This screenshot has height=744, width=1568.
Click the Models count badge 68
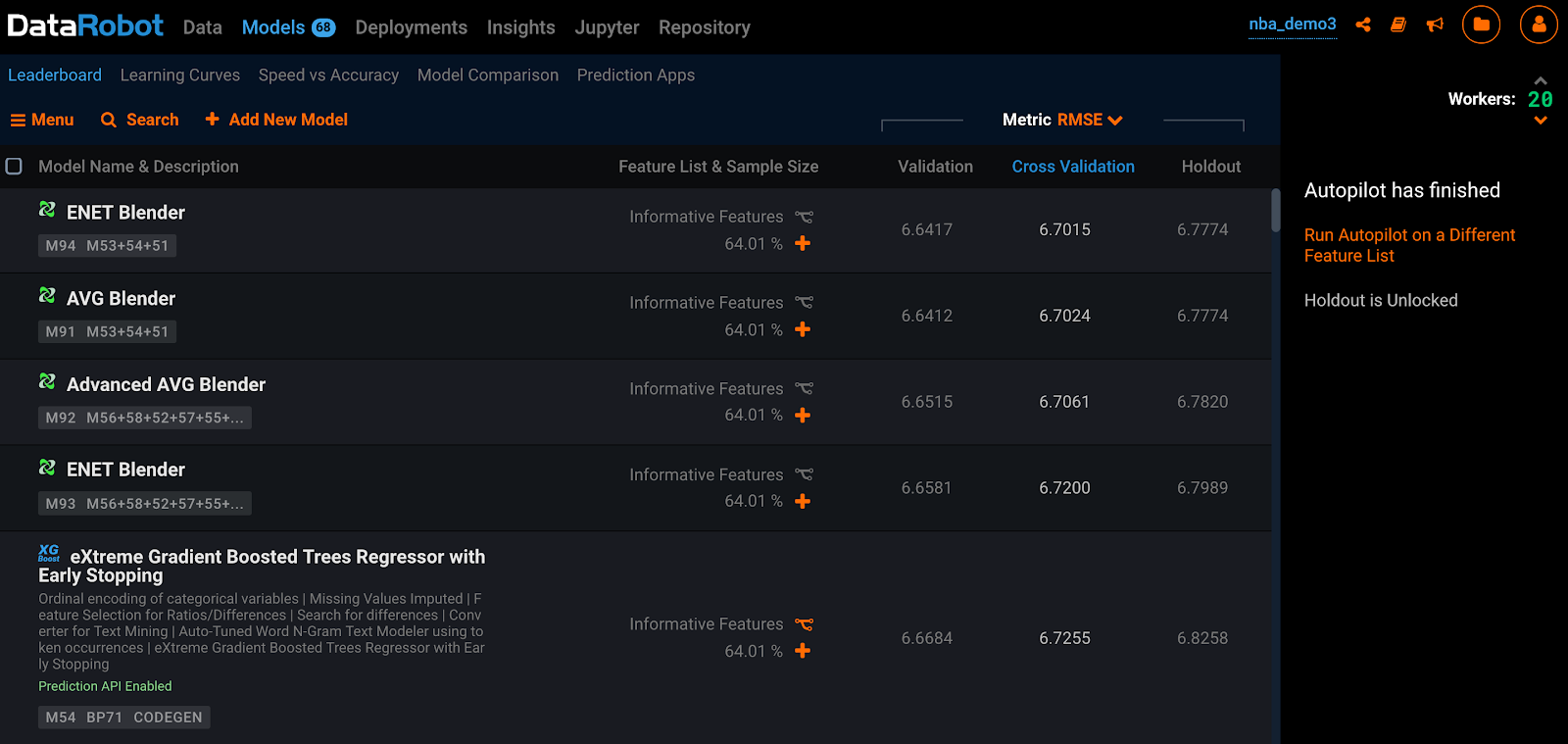(323, 27)
